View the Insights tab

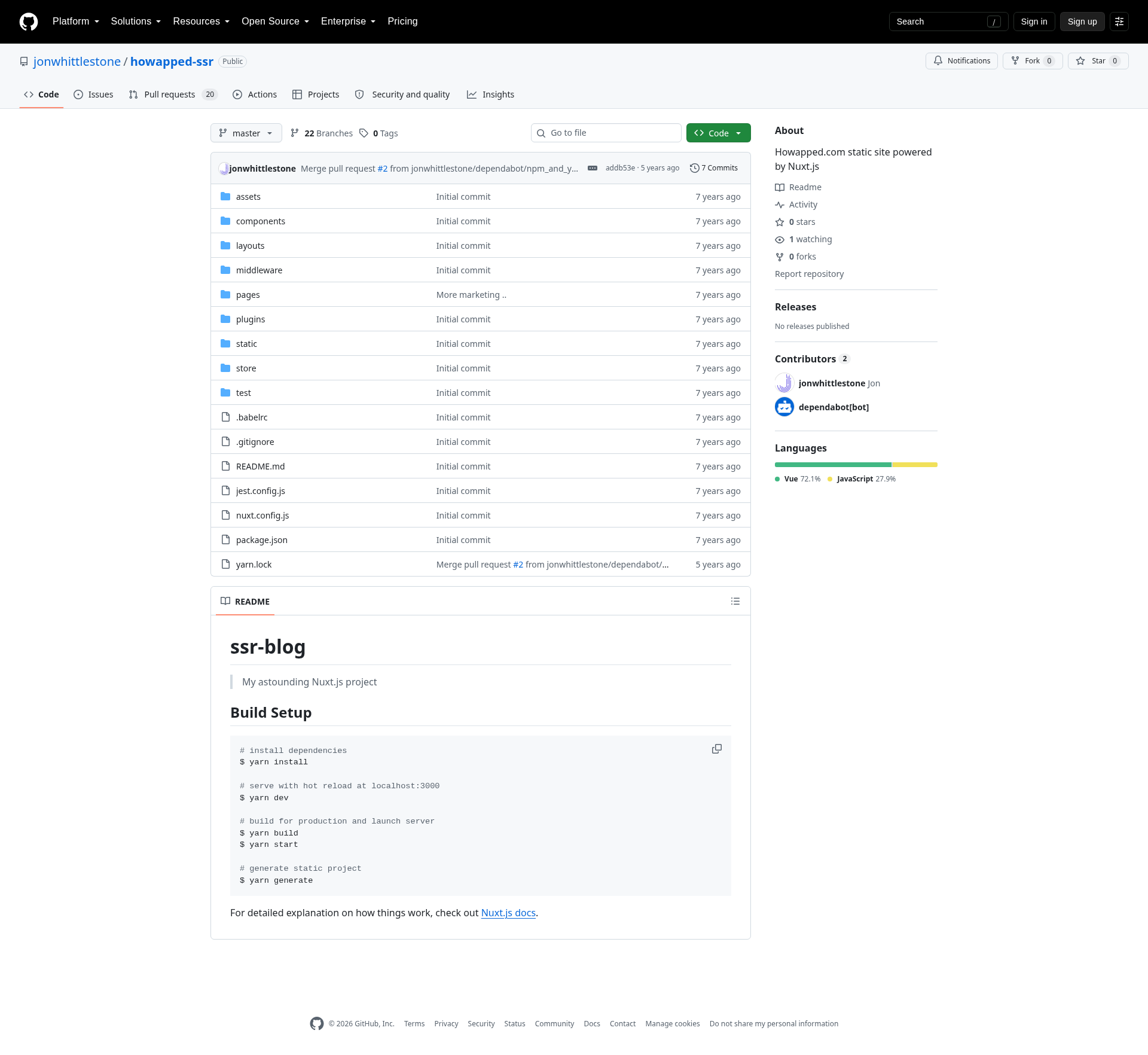click(x=490, y=94)
